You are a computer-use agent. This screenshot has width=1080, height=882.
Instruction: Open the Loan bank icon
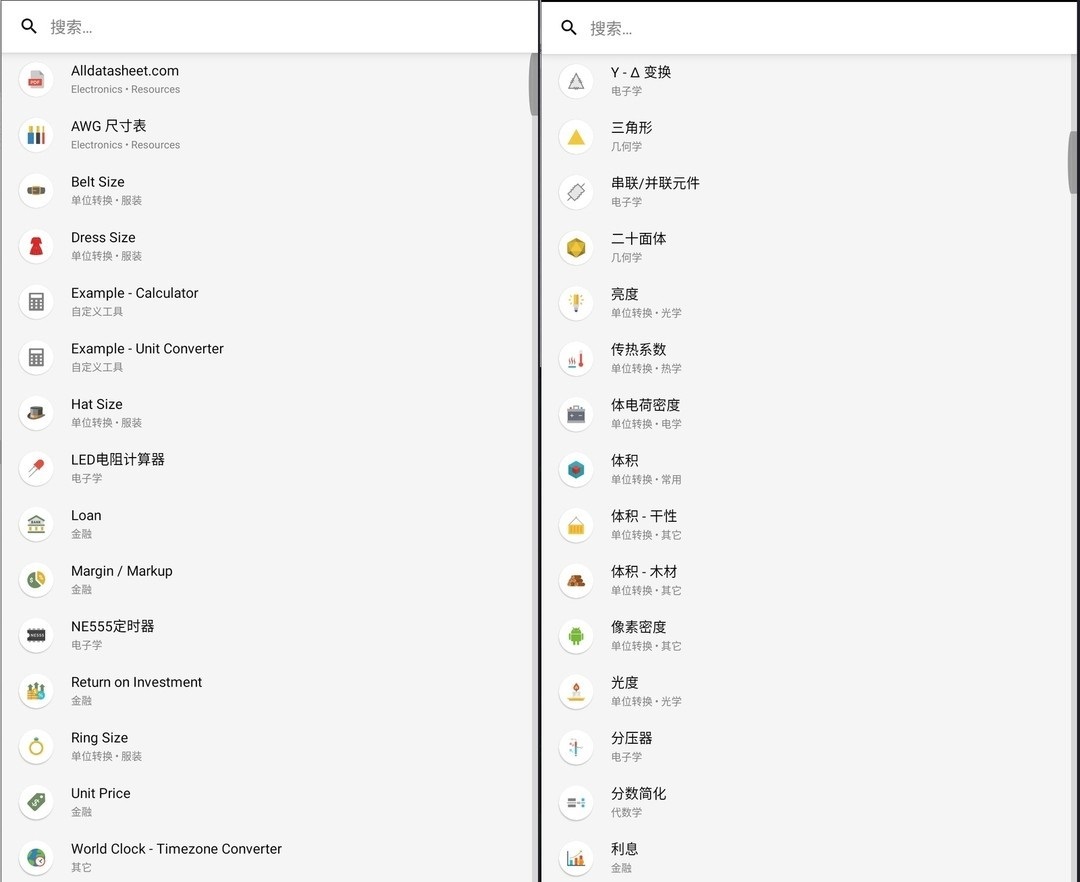36,524
